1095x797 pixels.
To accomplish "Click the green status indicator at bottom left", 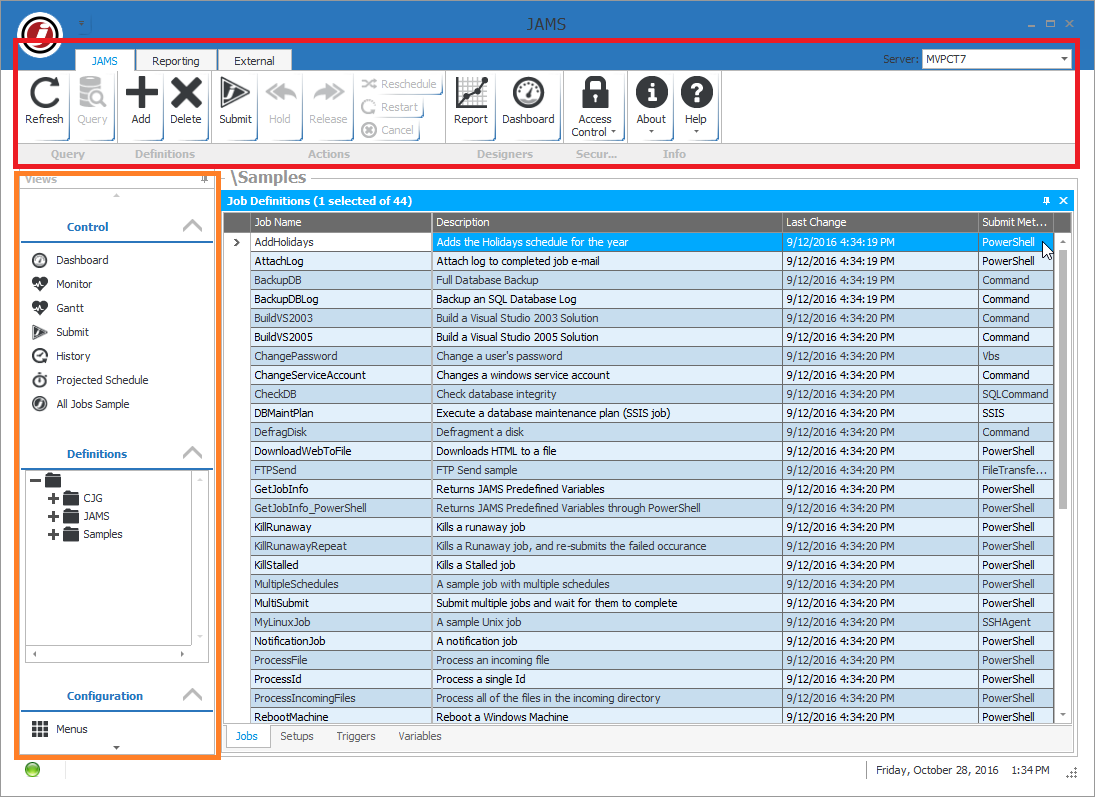I will pyautogui.click(x=31, y=769).
